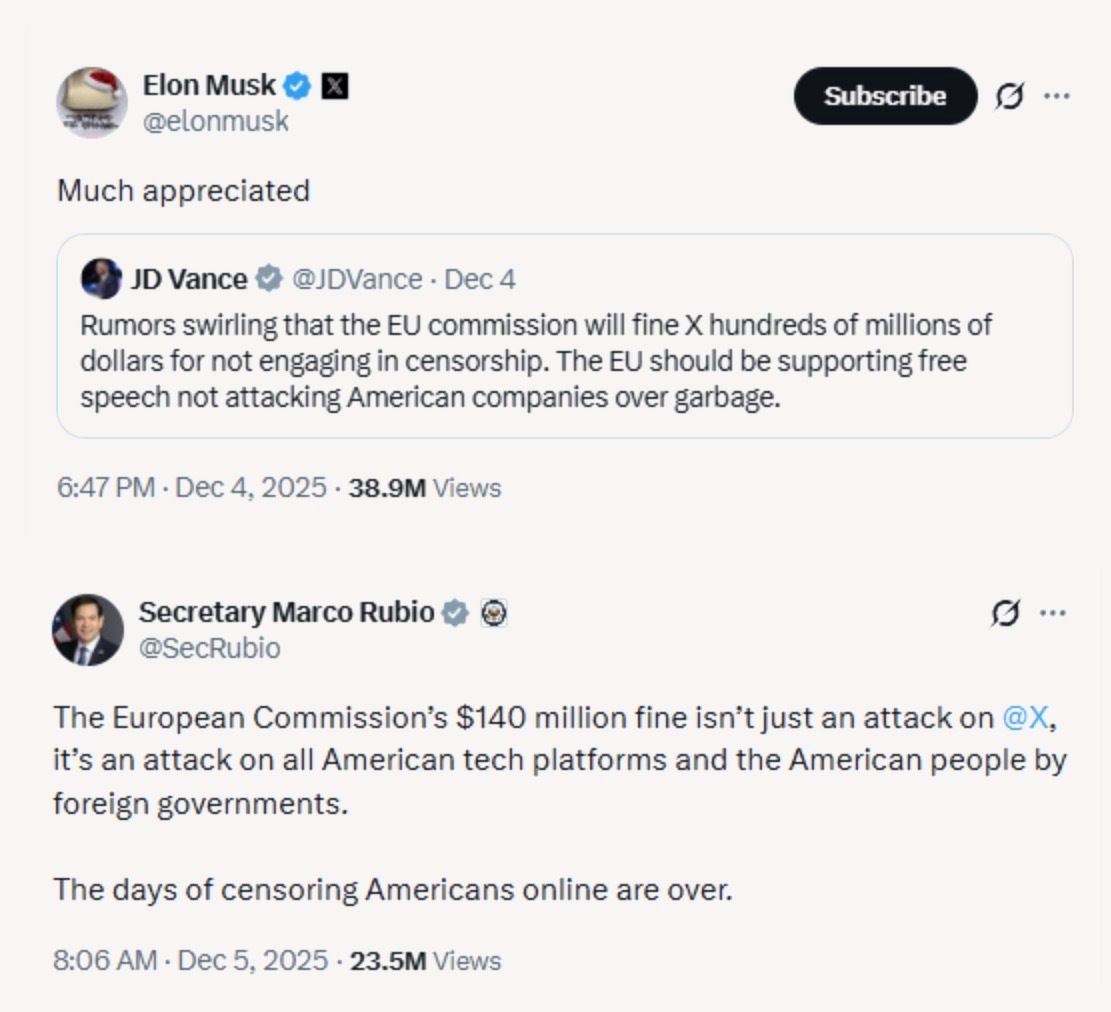The image size is (1111, 1012).
Task: Click the gray verified badge next to JD Vance
Action: click(268, 279)
